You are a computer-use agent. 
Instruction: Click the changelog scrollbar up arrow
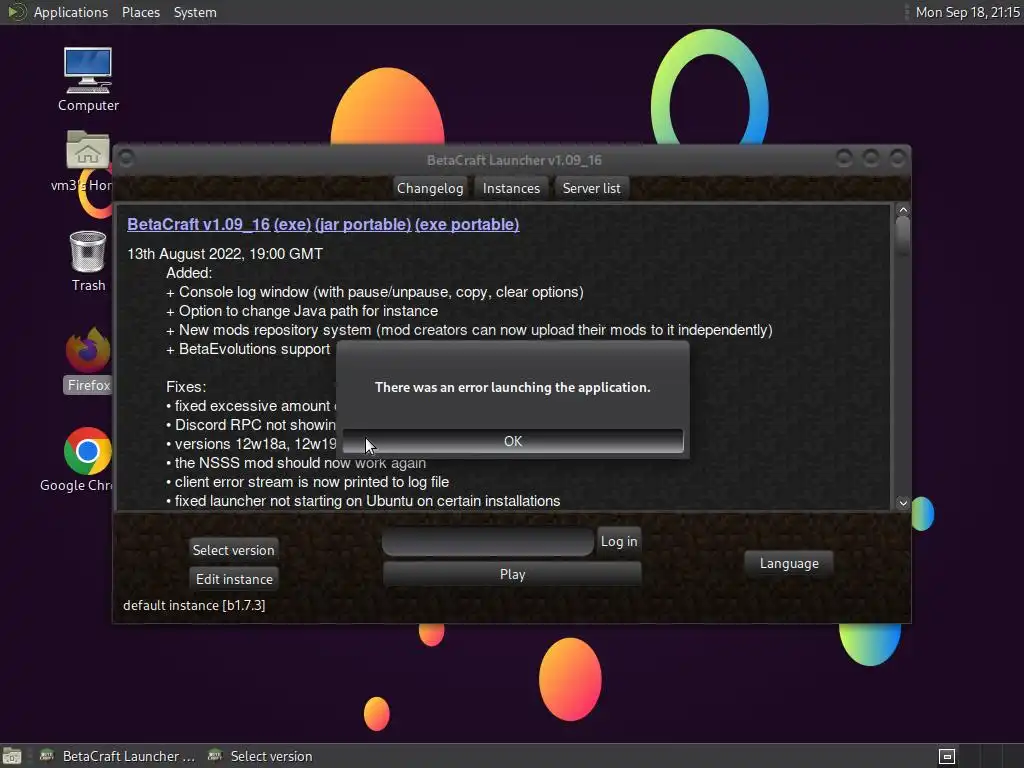(903, 210)
